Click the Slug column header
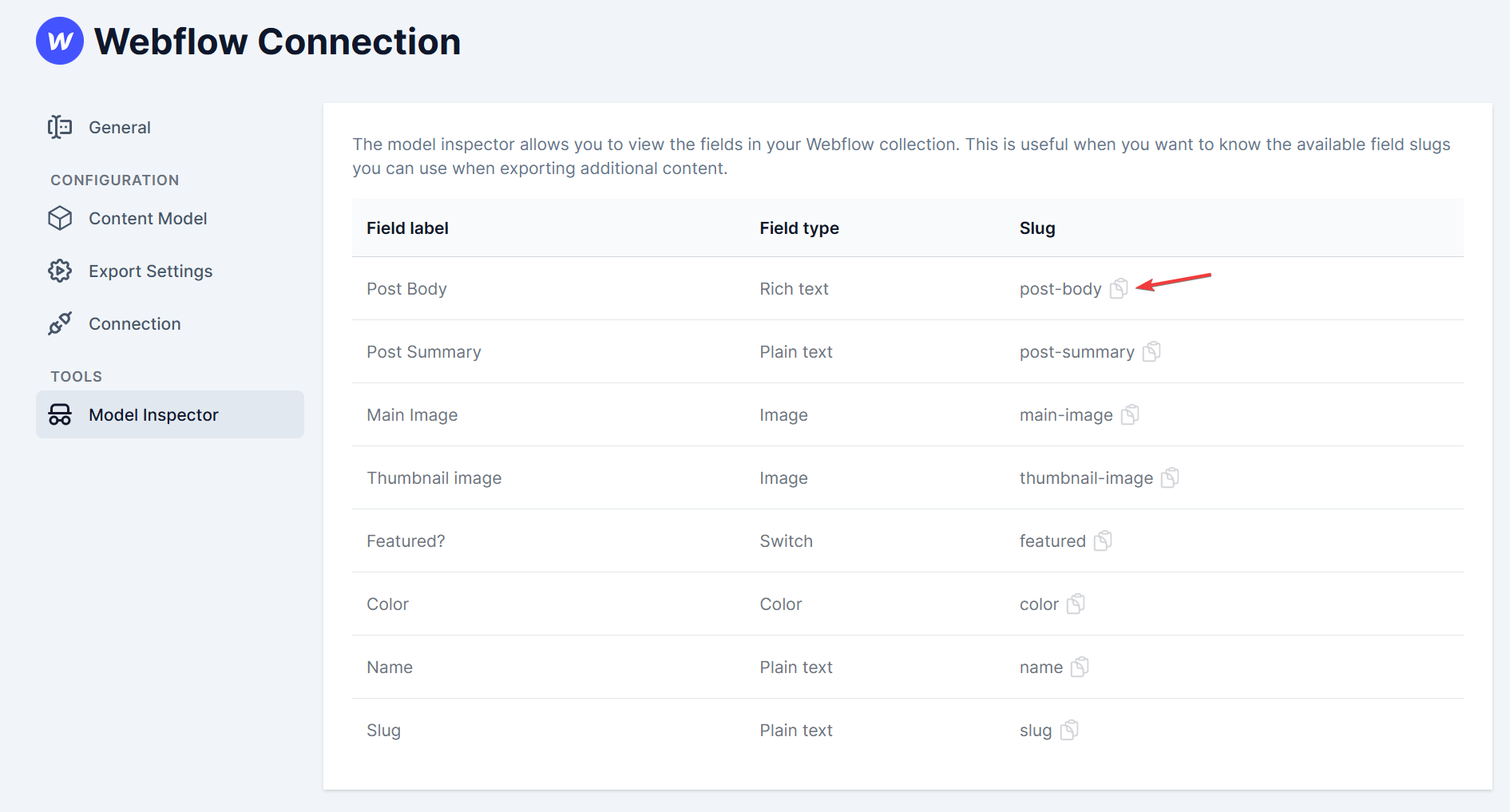This screenshot has width=1510, height=812. 1037,228
